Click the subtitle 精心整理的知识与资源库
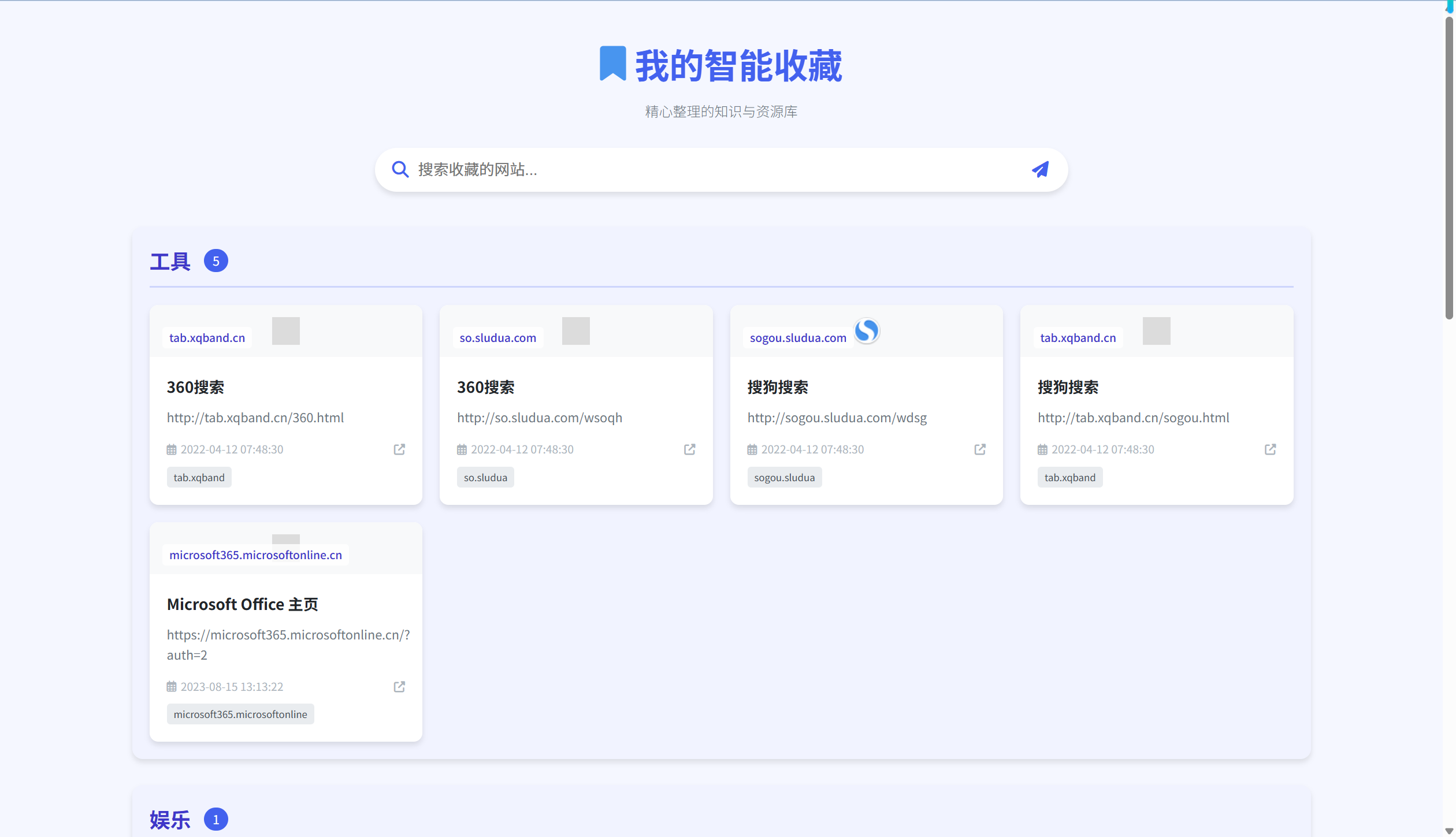This screenshot has height=837, width=1456. 721,111
